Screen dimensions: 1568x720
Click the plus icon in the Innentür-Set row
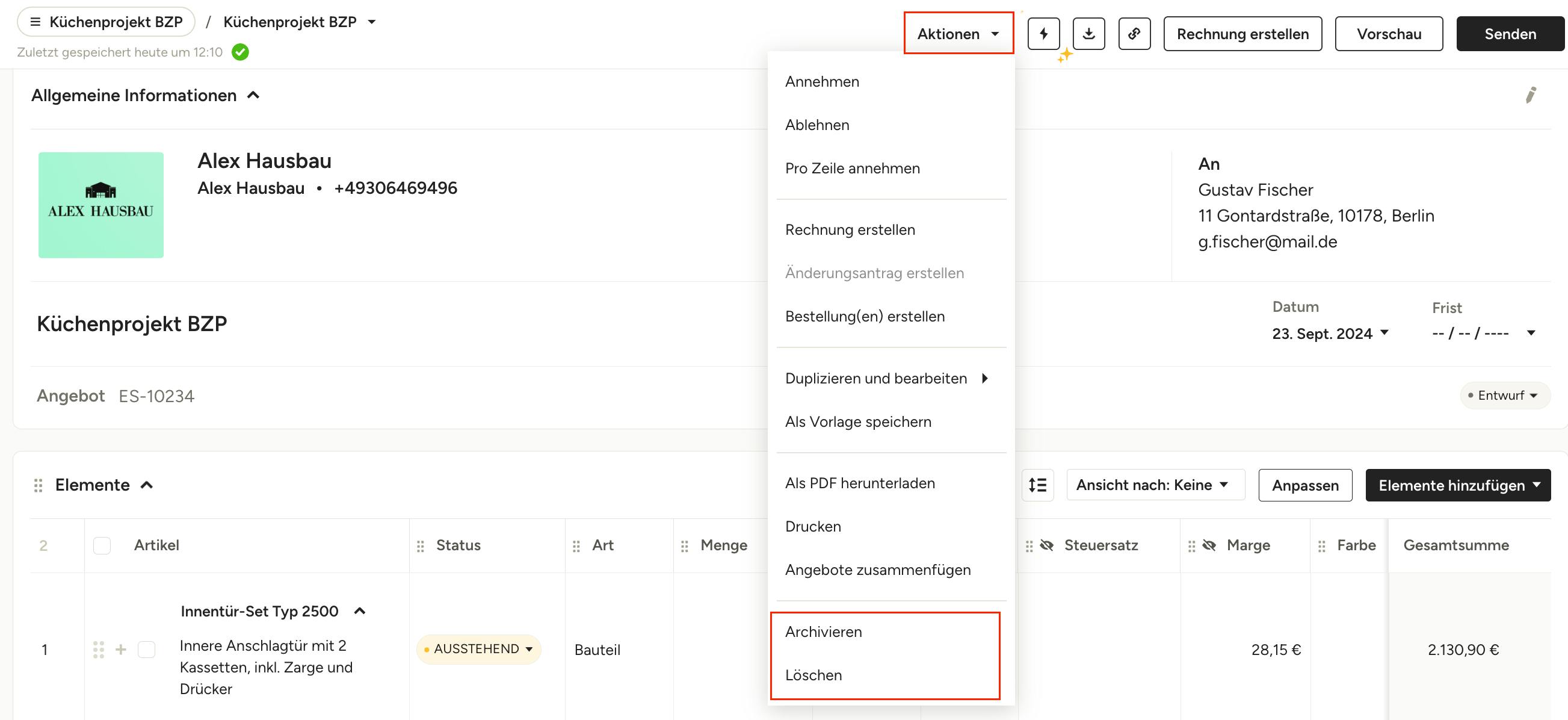click(121, 650)
